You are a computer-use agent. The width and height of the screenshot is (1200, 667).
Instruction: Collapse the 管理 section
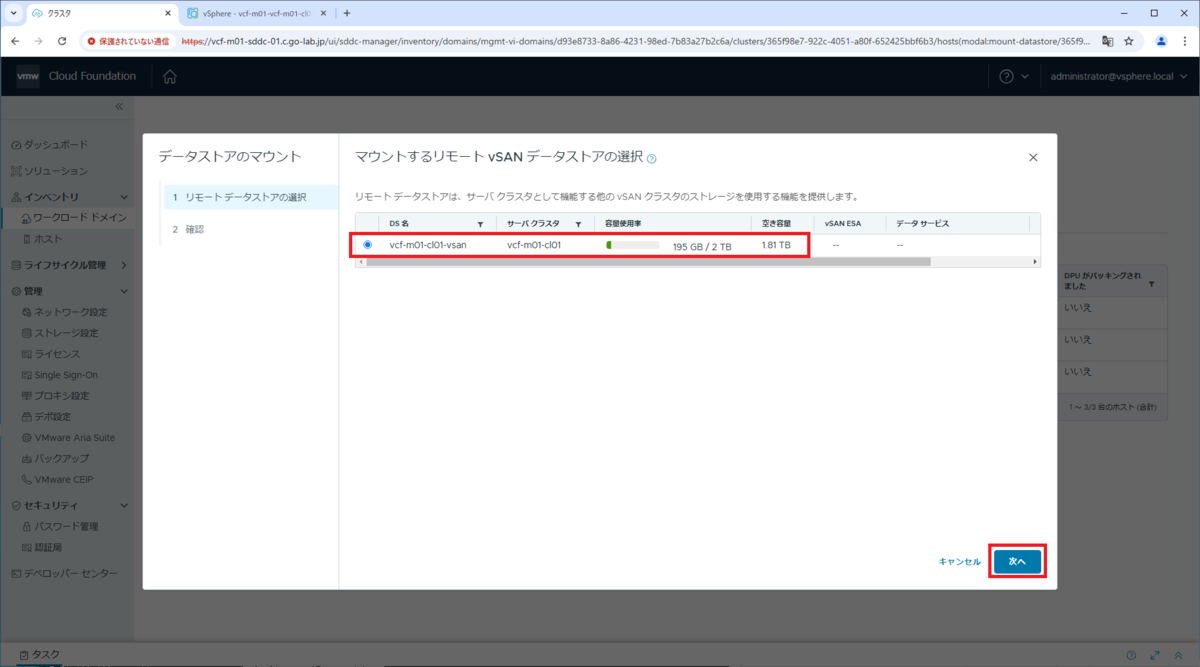tap(124, 291)
